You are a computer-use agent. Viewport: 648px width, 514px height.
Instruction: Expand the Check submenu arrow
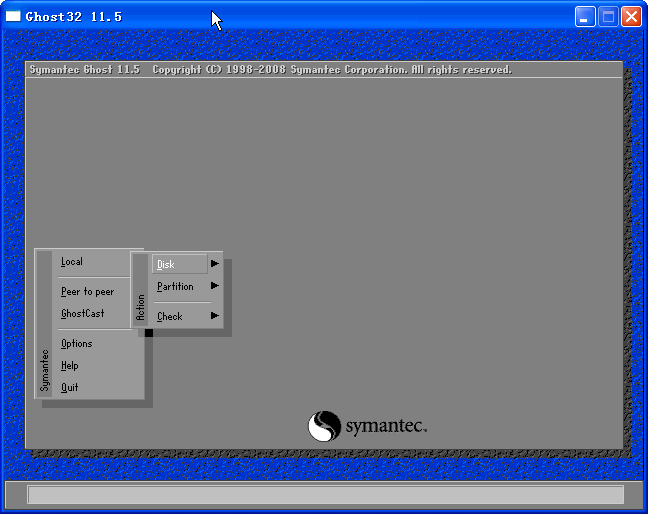coord(214,316)
